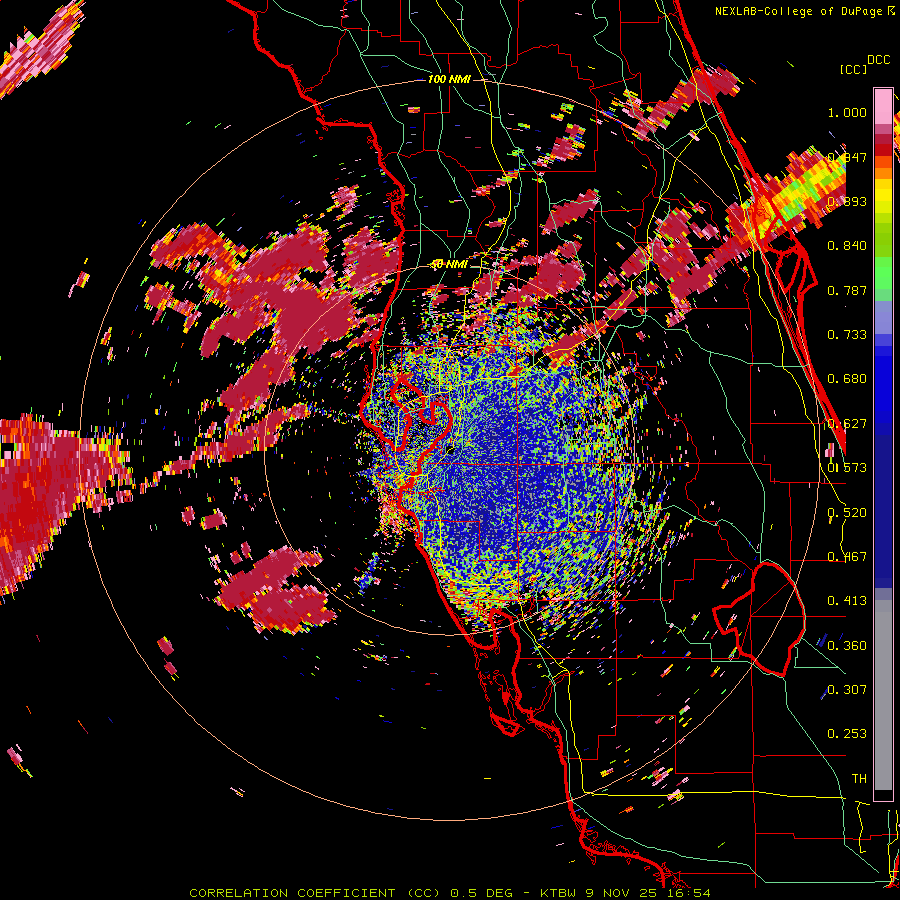The height and width of the screenshot is (900, 900).
Task: Click the 50 NMI range ring label
Action: point(449,264)
